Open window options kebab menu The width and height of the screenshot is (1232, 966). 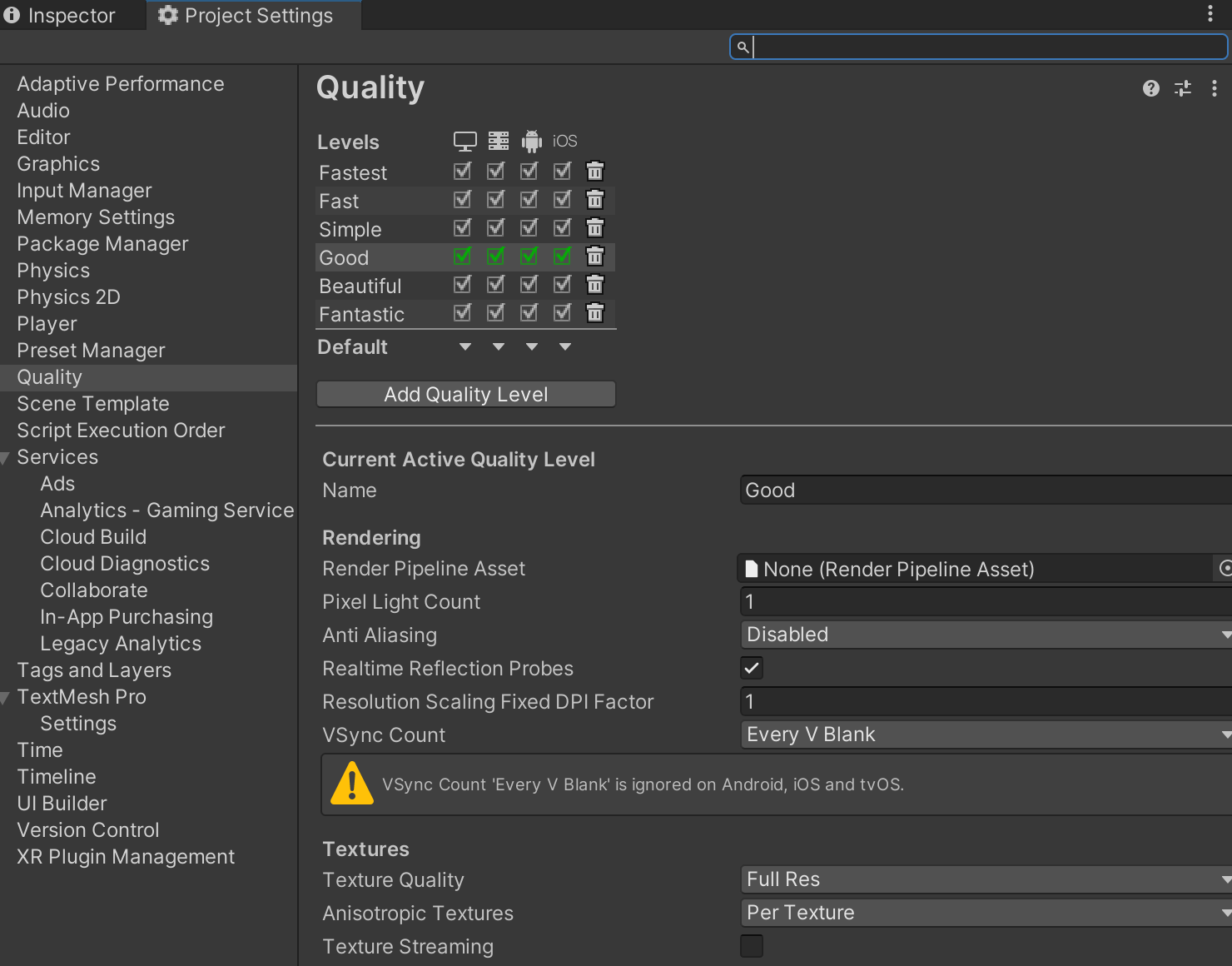1210,13
